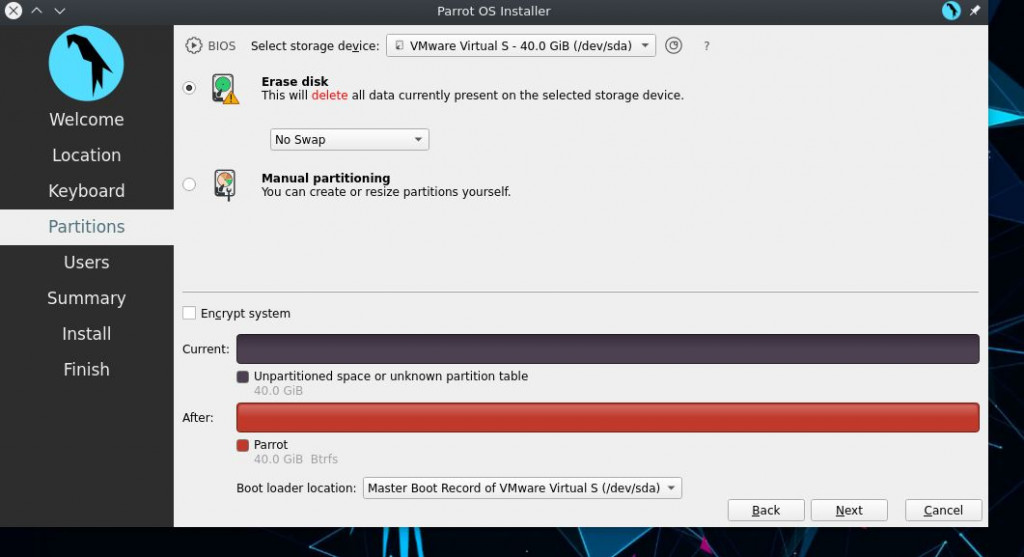
Task: Select the Partitions step in the sidebar
Action: (86, 227)
